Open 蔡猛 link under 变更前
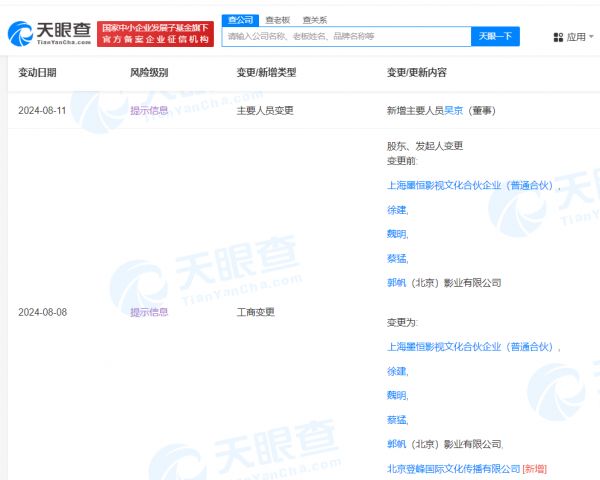600x480 pixels. (x=396, y=258)
